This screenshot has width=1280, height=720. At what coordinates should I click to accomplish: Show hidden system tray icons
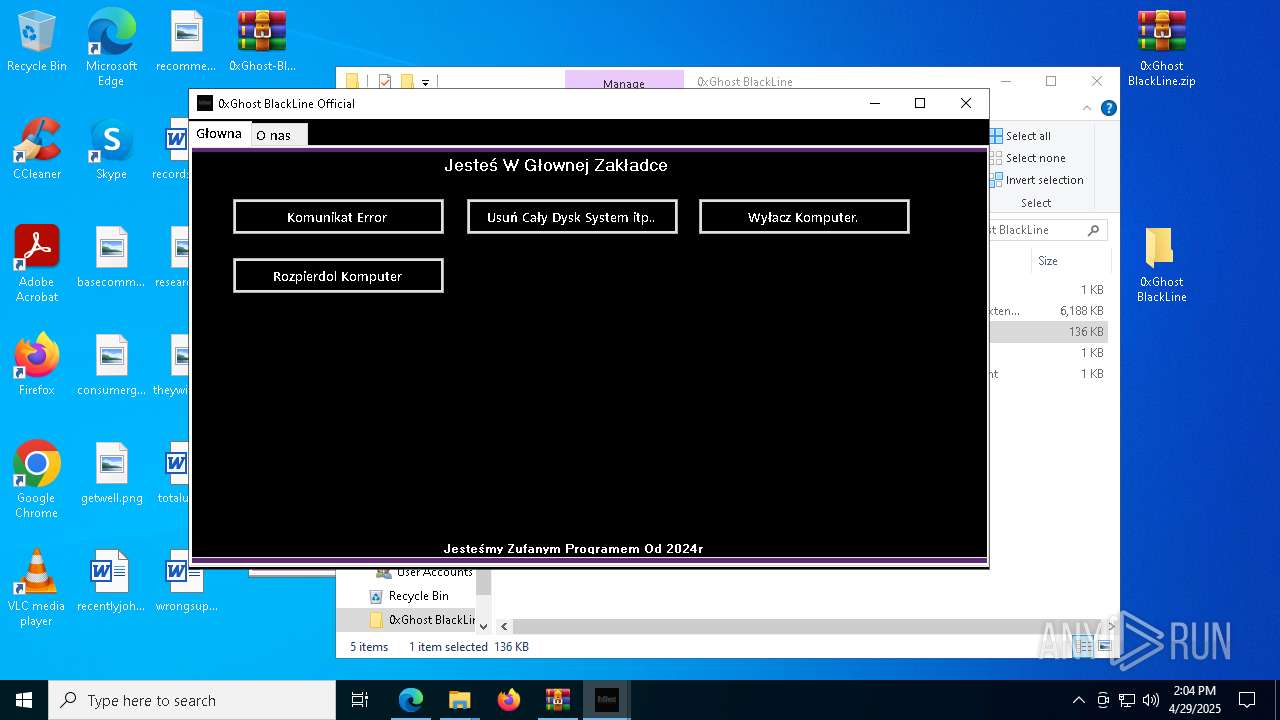[x=1078, y=700]
